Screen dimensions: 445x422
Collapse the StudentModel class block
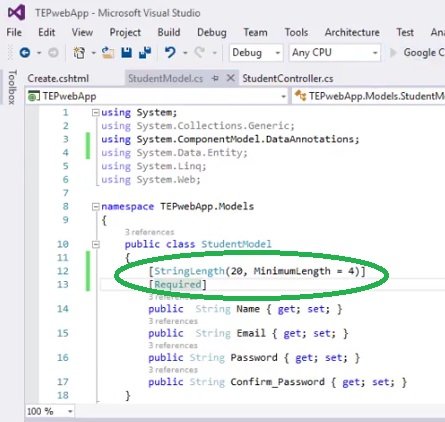click(96, 245)
